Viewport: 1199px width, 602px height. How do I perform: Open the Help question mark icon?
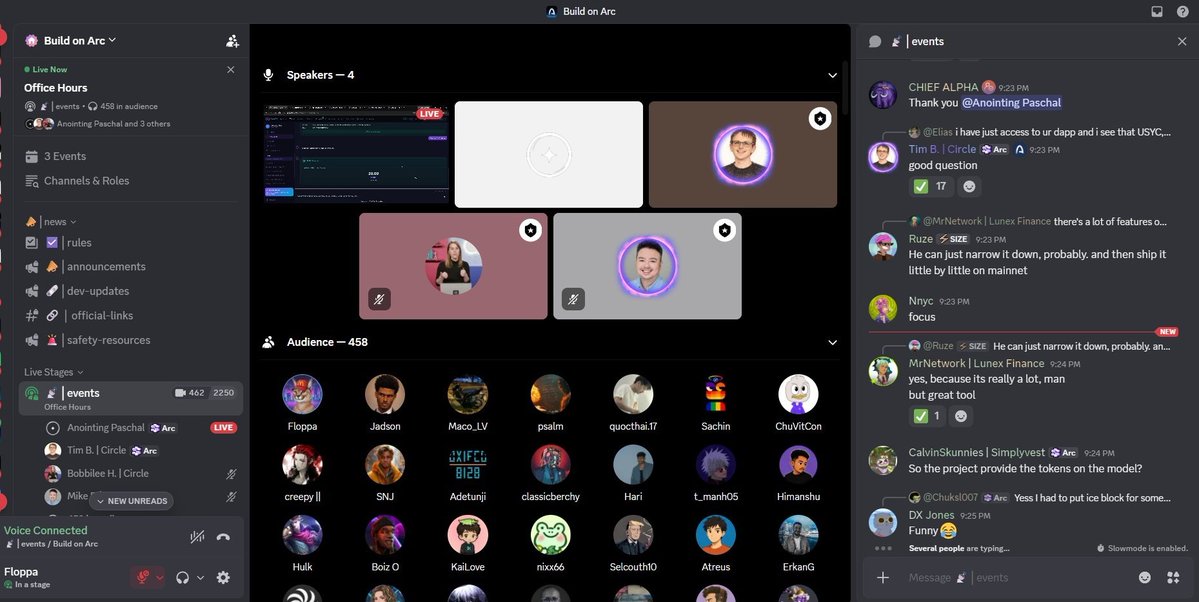point(1182,11)
